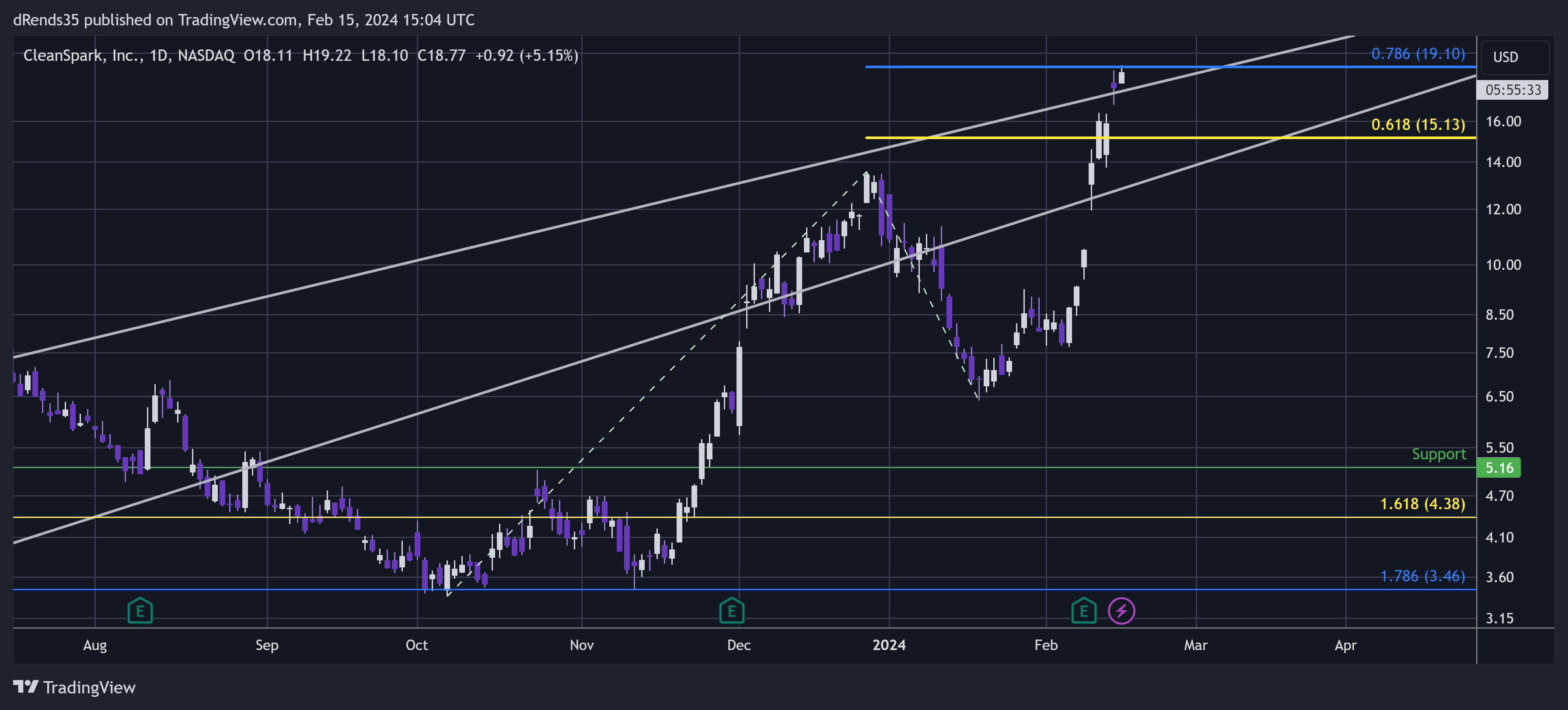Click the Feb date axis label
The width and height of the screenshot is (1568, 710).
click(1046, 645)
